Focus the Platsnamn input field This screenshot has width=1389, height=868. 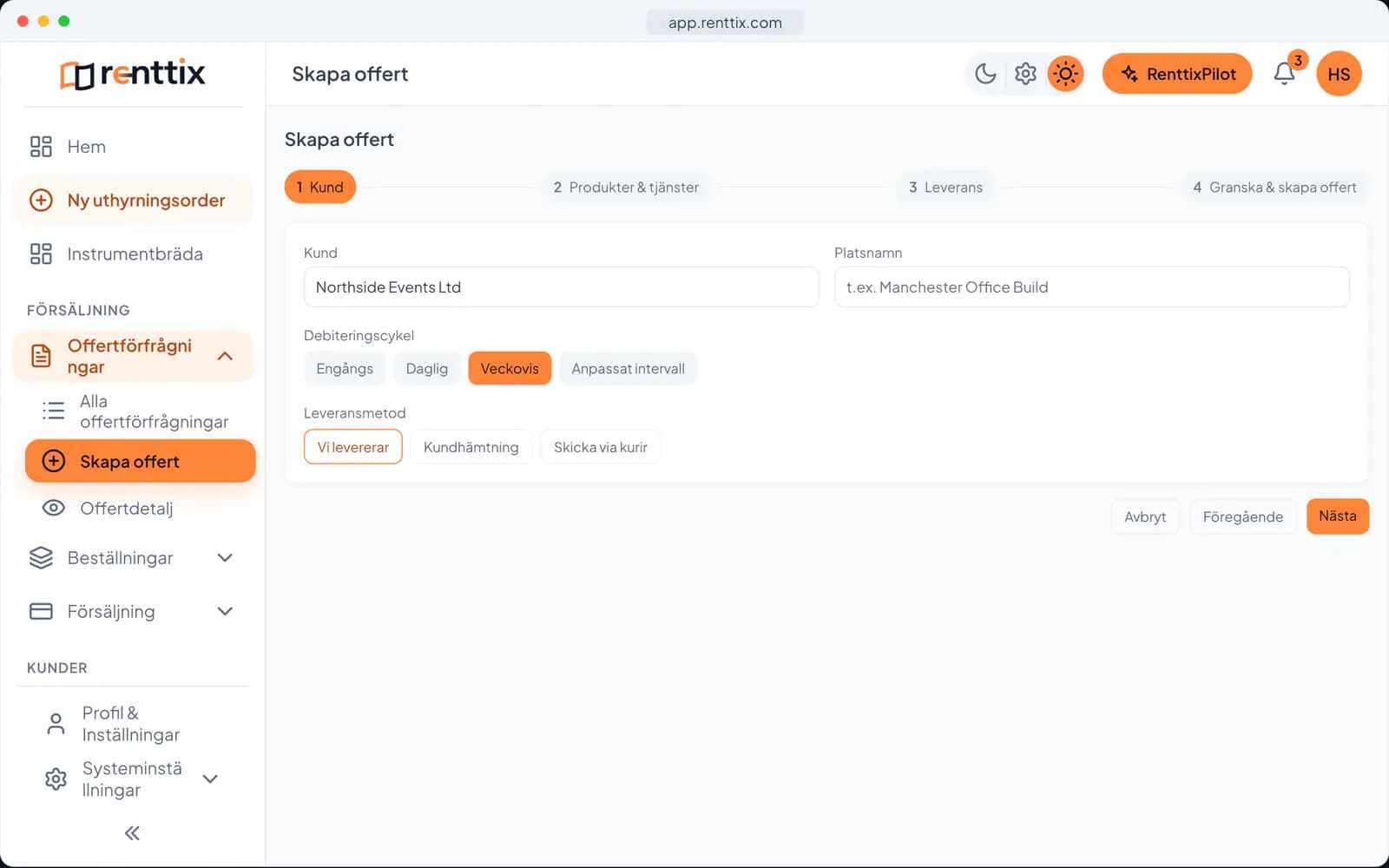tap(1092, 287)
